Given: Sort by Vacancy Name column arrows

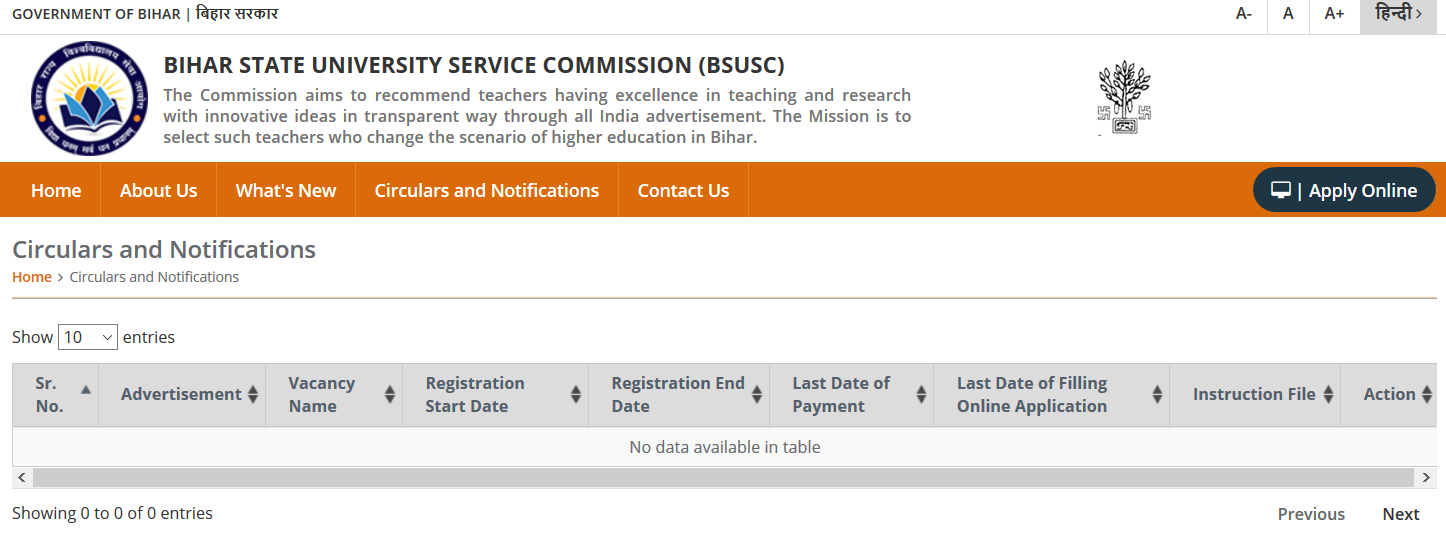Looking at the screenshot, I should coord(390,395).
